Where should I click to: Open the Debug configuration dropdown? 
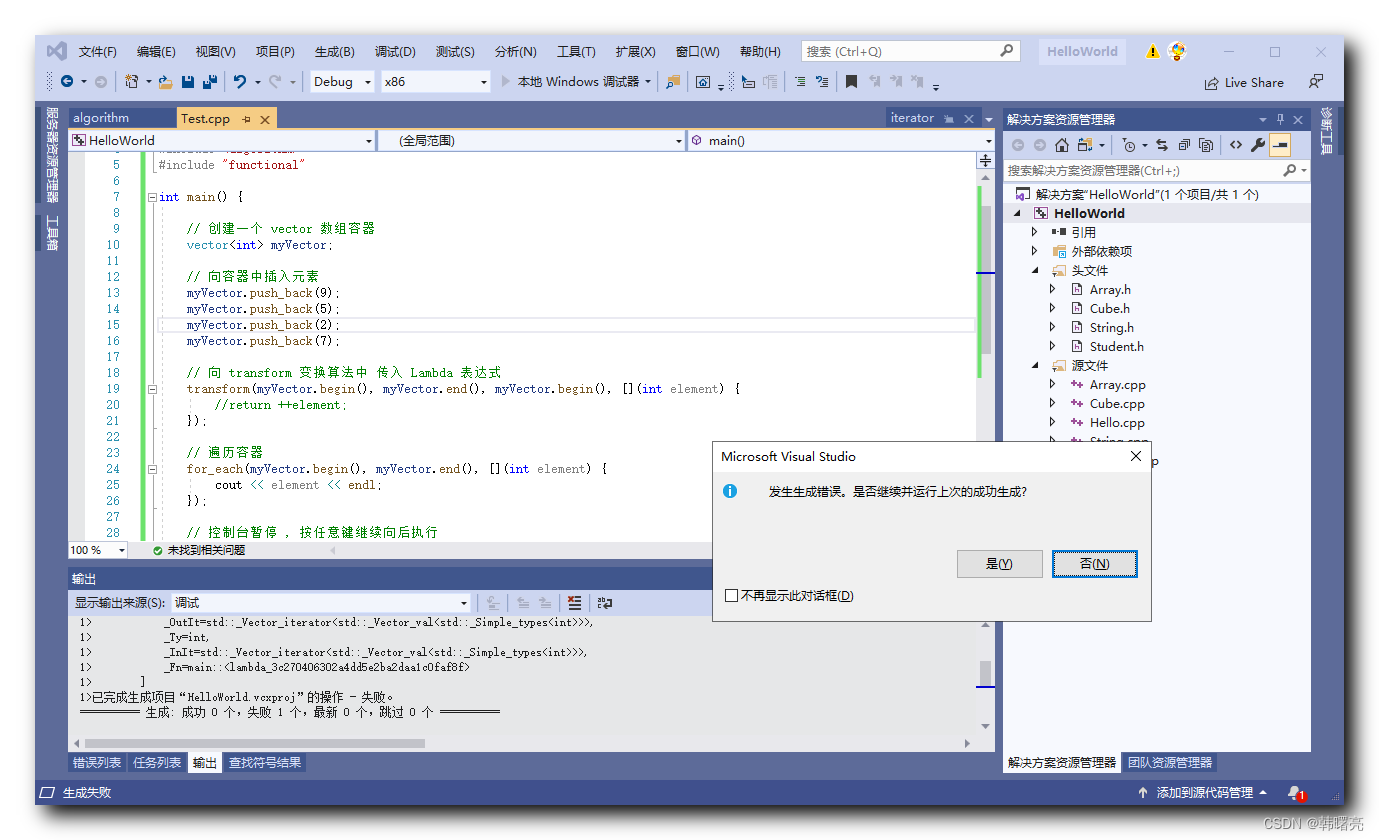(x=341, y=81)
